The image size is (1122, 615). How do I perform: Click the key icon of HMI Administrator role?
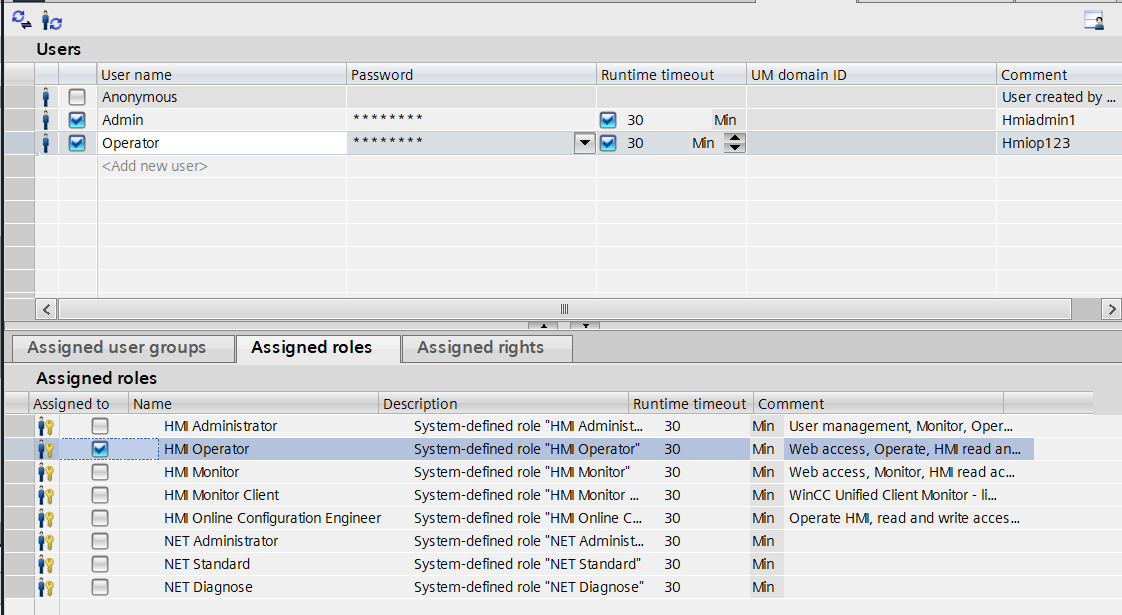tap(46, 427)
